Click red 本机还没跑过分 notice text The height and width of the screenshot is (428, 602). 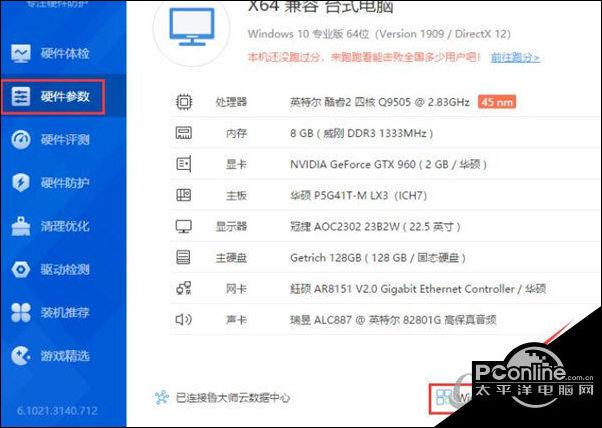tap(364, 58)
